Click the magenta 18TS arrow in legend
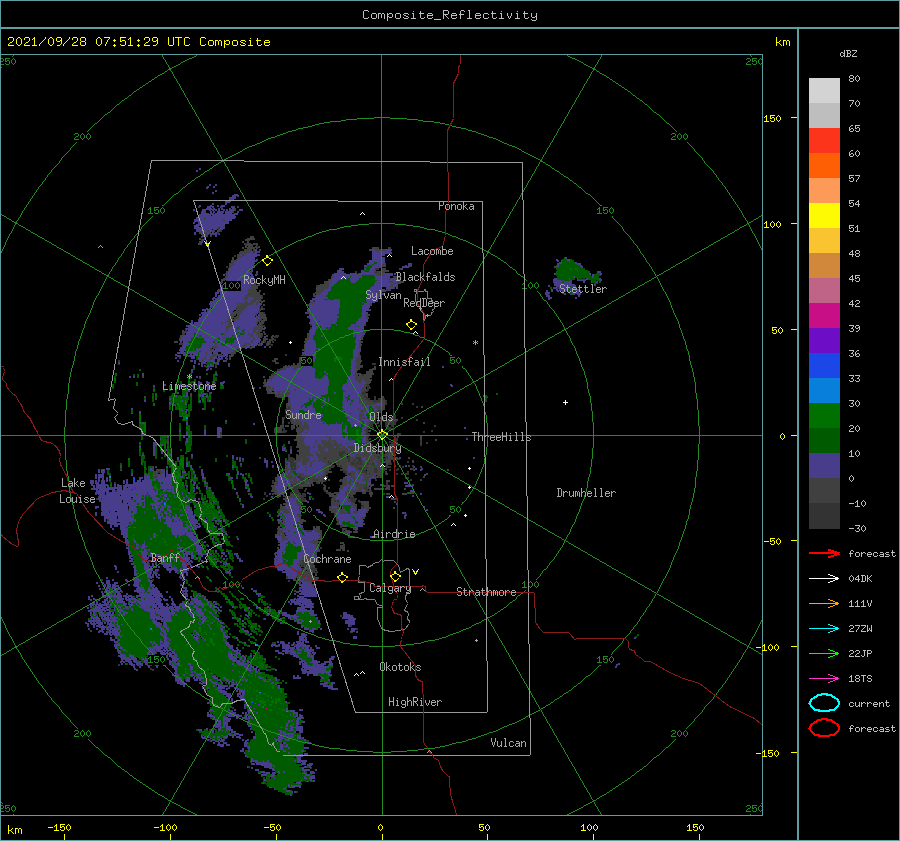This screenshot has height=841, width=900. (824, 679)
